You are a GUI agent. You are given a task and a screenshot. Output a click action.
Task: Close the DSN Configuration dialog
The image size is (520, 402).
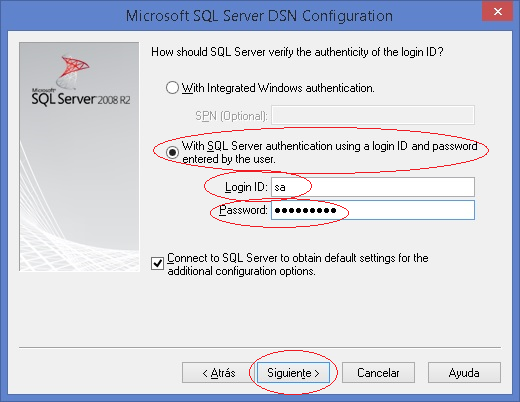497,12
